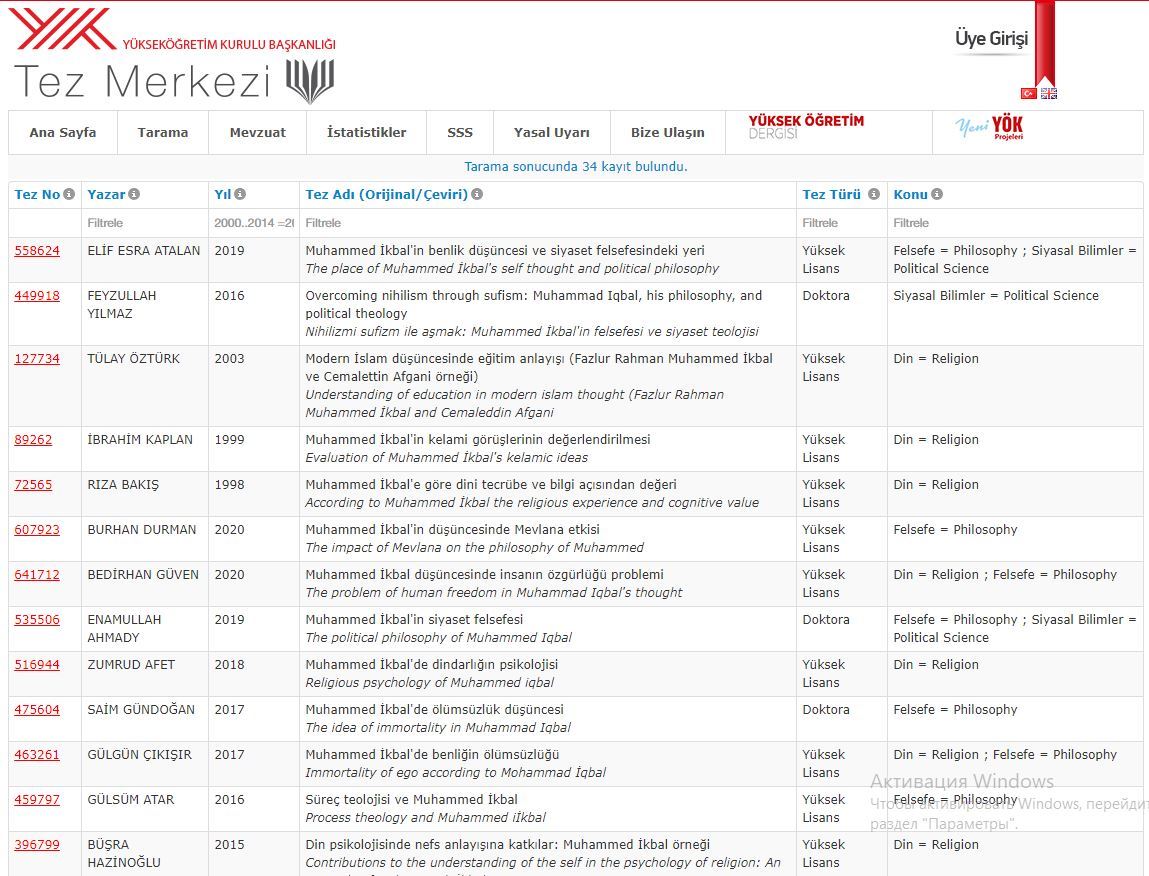
Task: Select author name FEYZULLAH YILMAZ
Action: tap(122, 305)
